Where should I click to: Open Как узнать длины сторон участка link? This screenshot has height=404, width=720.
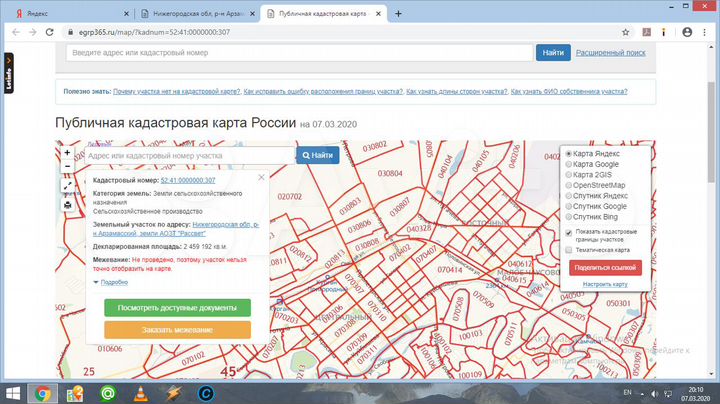click(x=457, y=92)
